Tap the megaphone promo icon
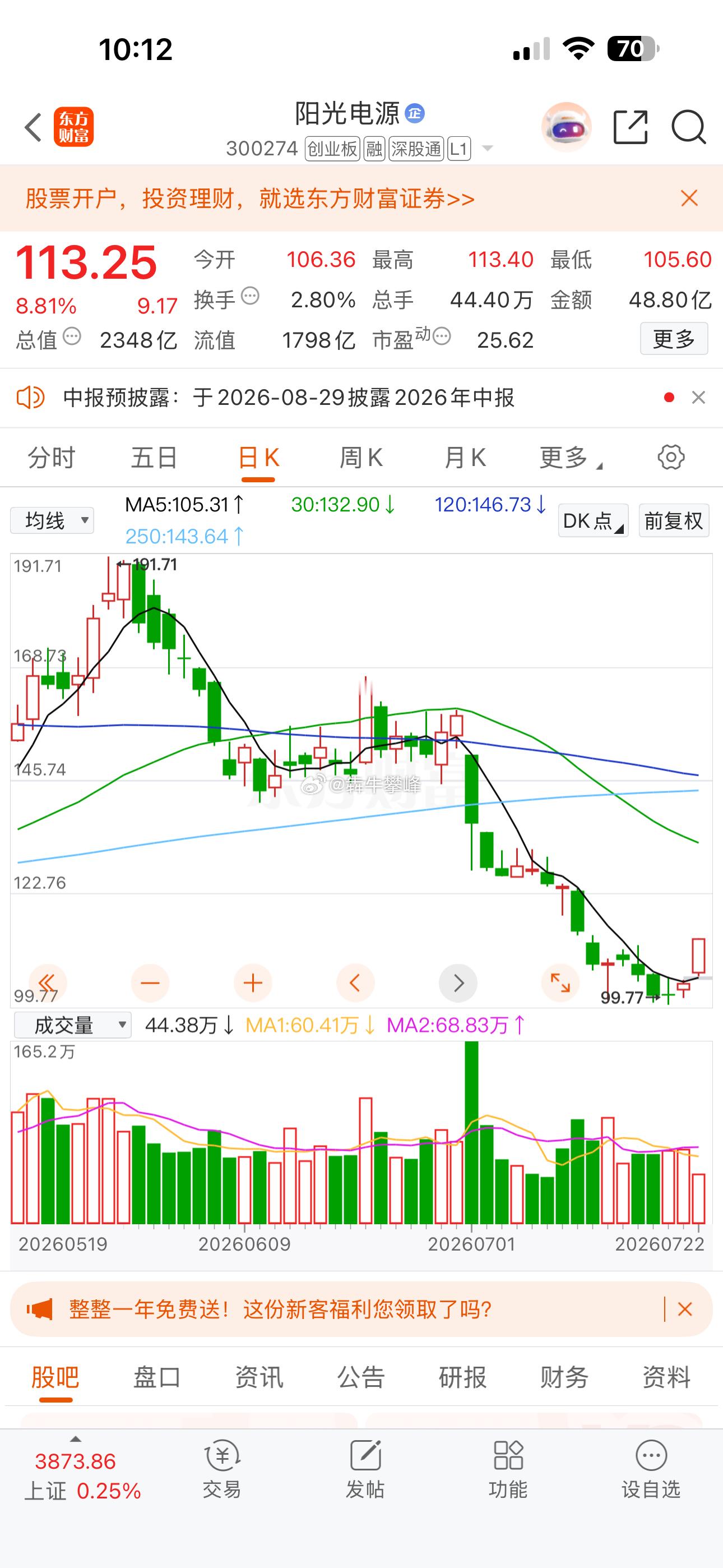Screen dimensions: 723x1568 pyautogui.click(x=40, y=1309)
